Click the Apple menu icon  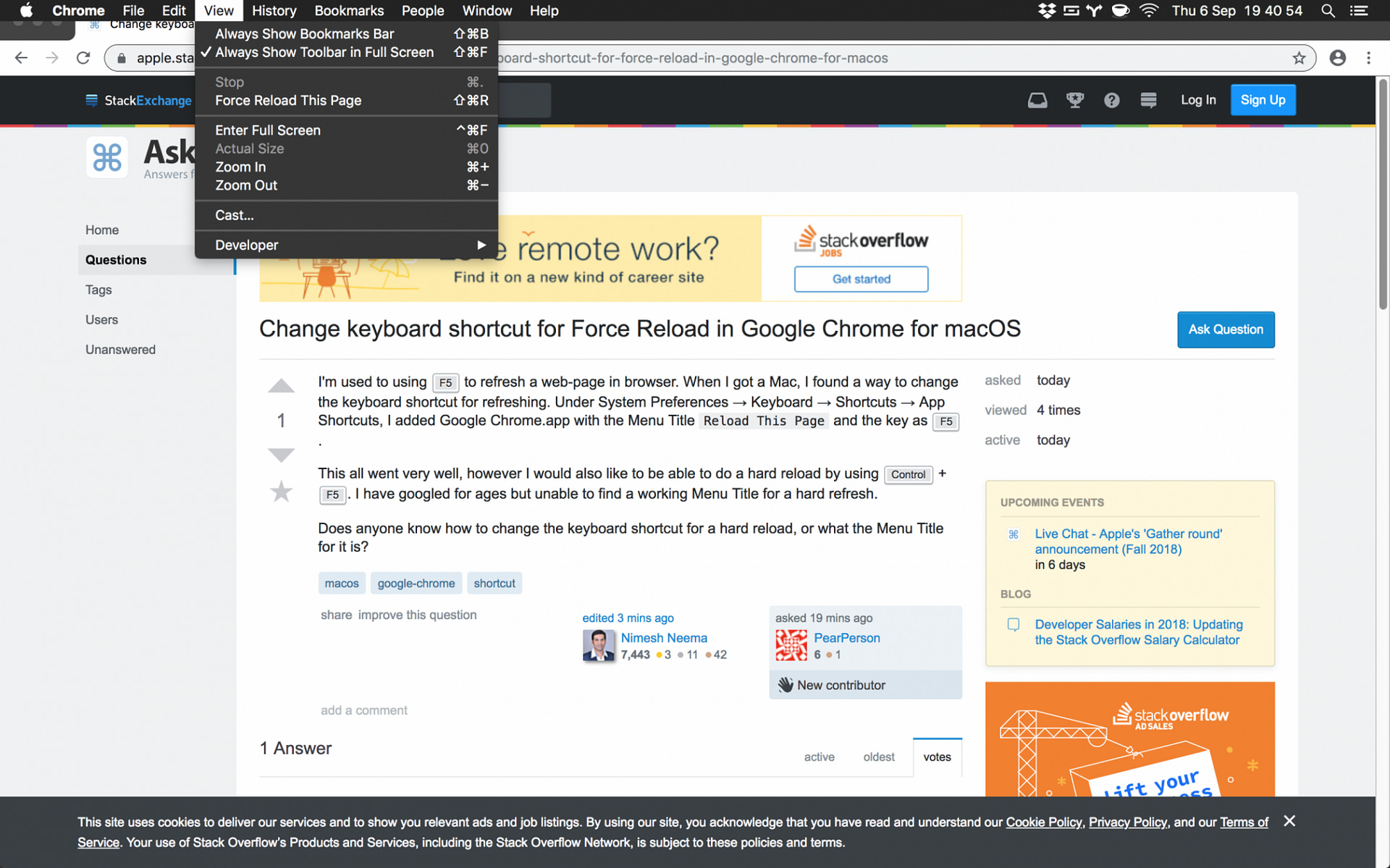[26, 10]
